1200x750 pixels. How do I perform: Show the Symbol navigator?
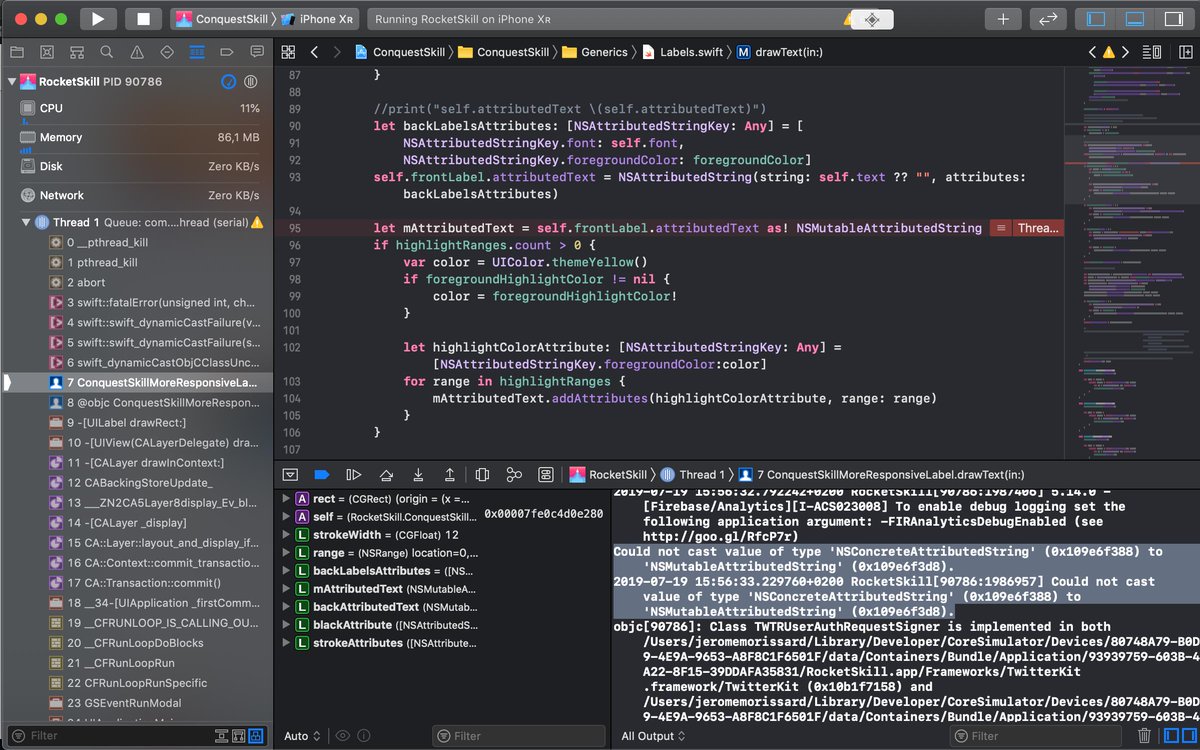(x=76, y=51)
